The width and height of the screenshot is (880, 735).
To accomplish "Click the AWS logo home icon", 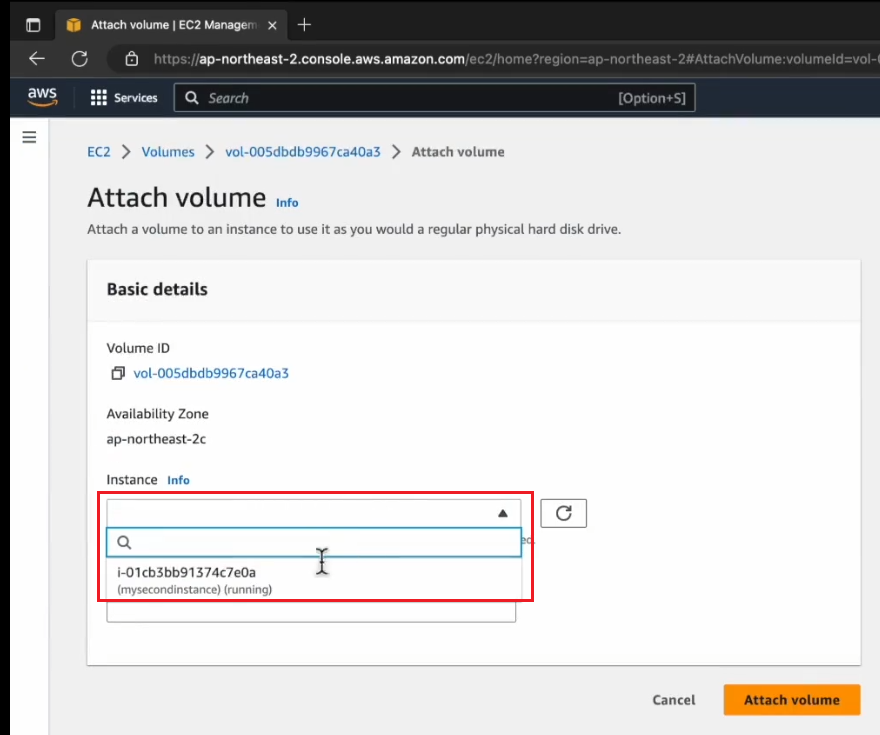I will click(43, 97).
